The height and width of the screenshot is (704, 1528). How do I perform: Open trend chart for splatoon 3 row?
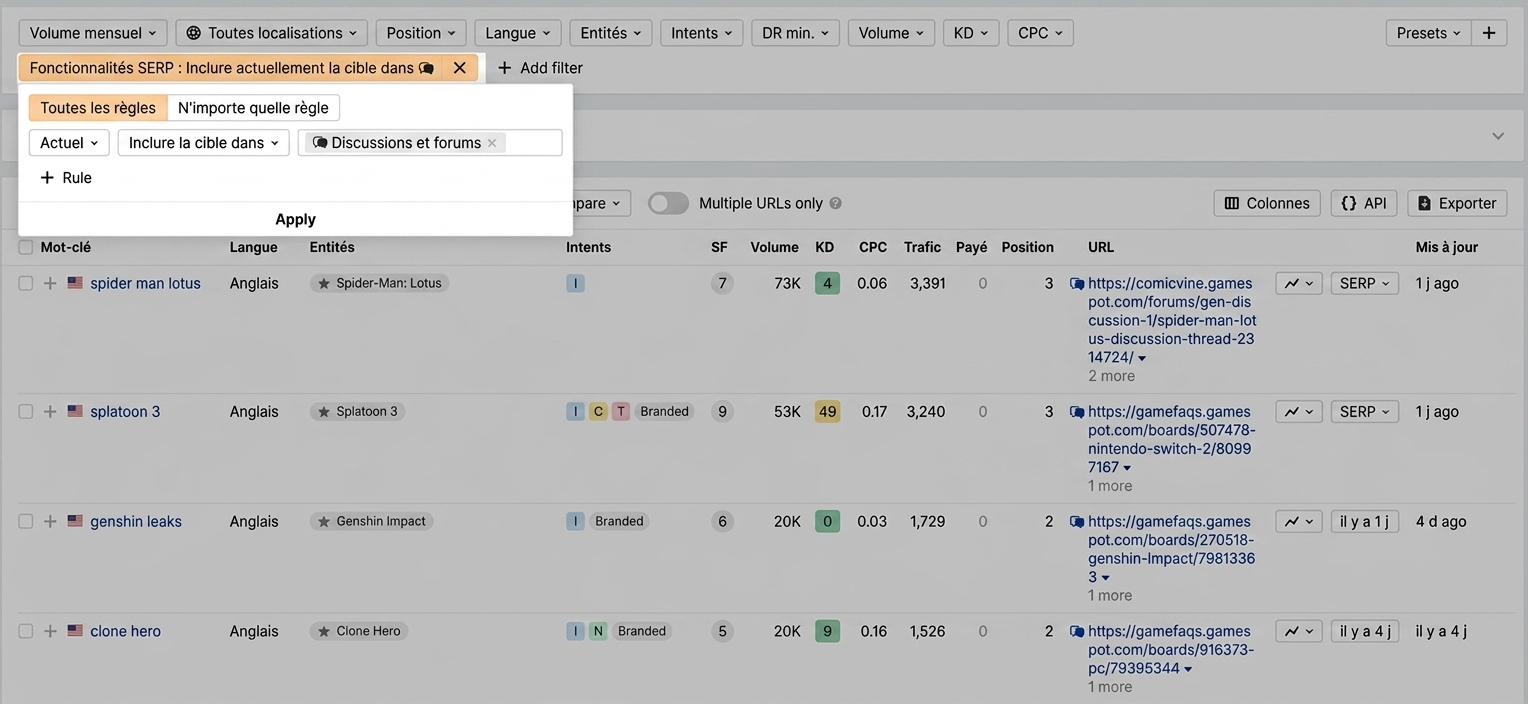(1299, 412)
